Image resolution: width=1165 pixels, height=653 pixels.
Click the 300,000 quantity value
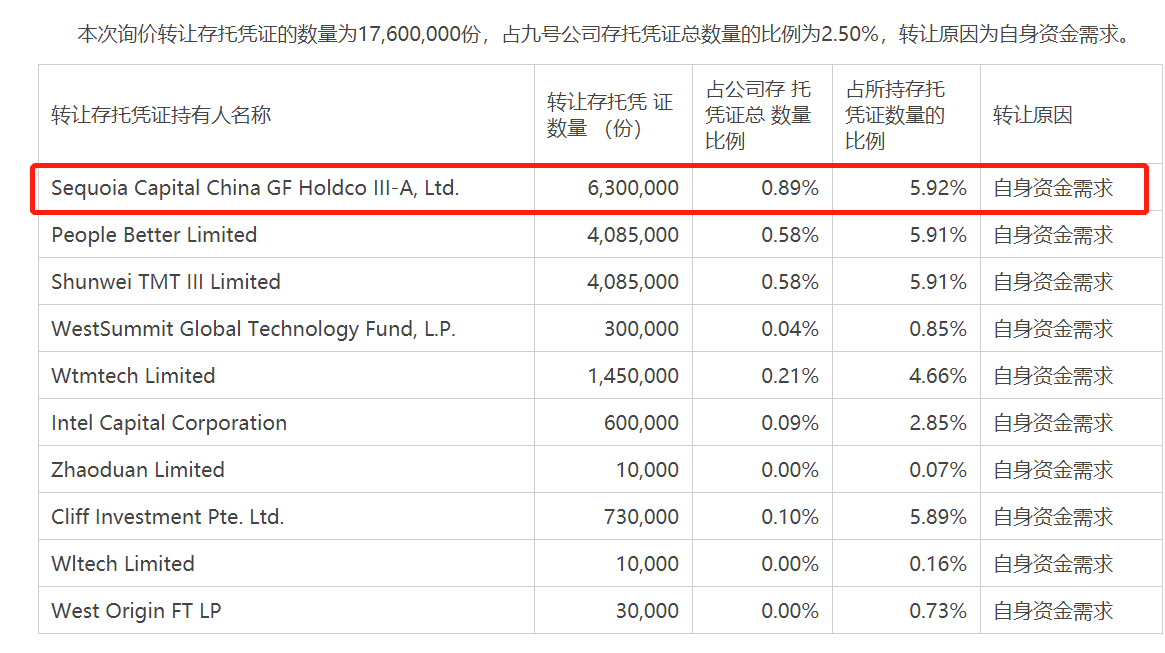tap(641, 329)
